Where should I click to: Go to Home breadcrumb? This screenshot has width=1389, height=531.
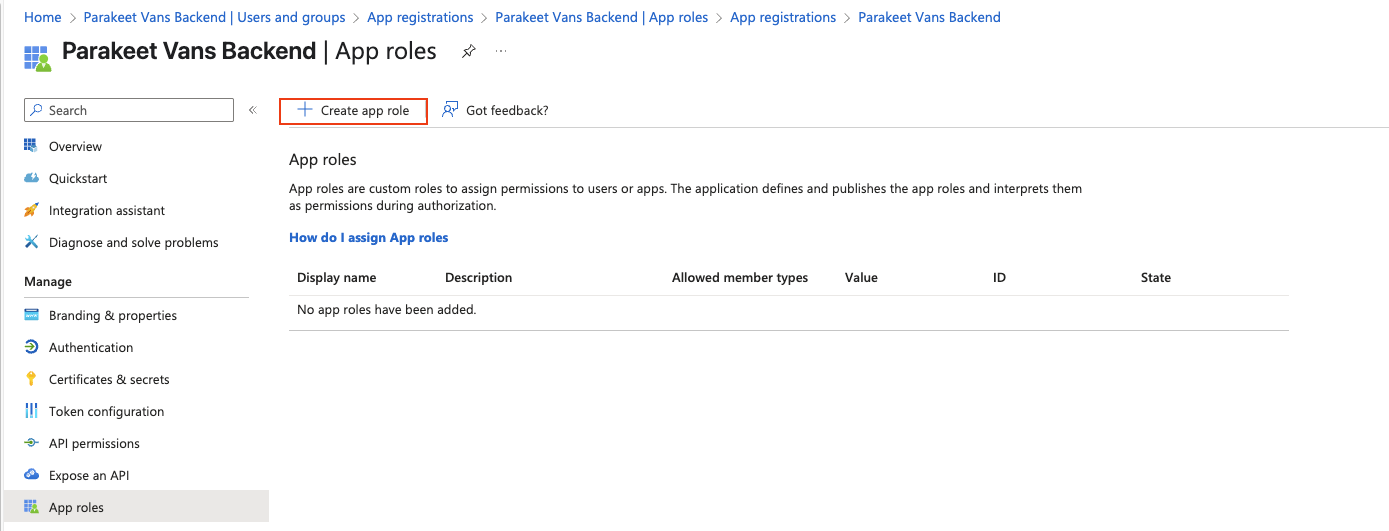(42, 17)
